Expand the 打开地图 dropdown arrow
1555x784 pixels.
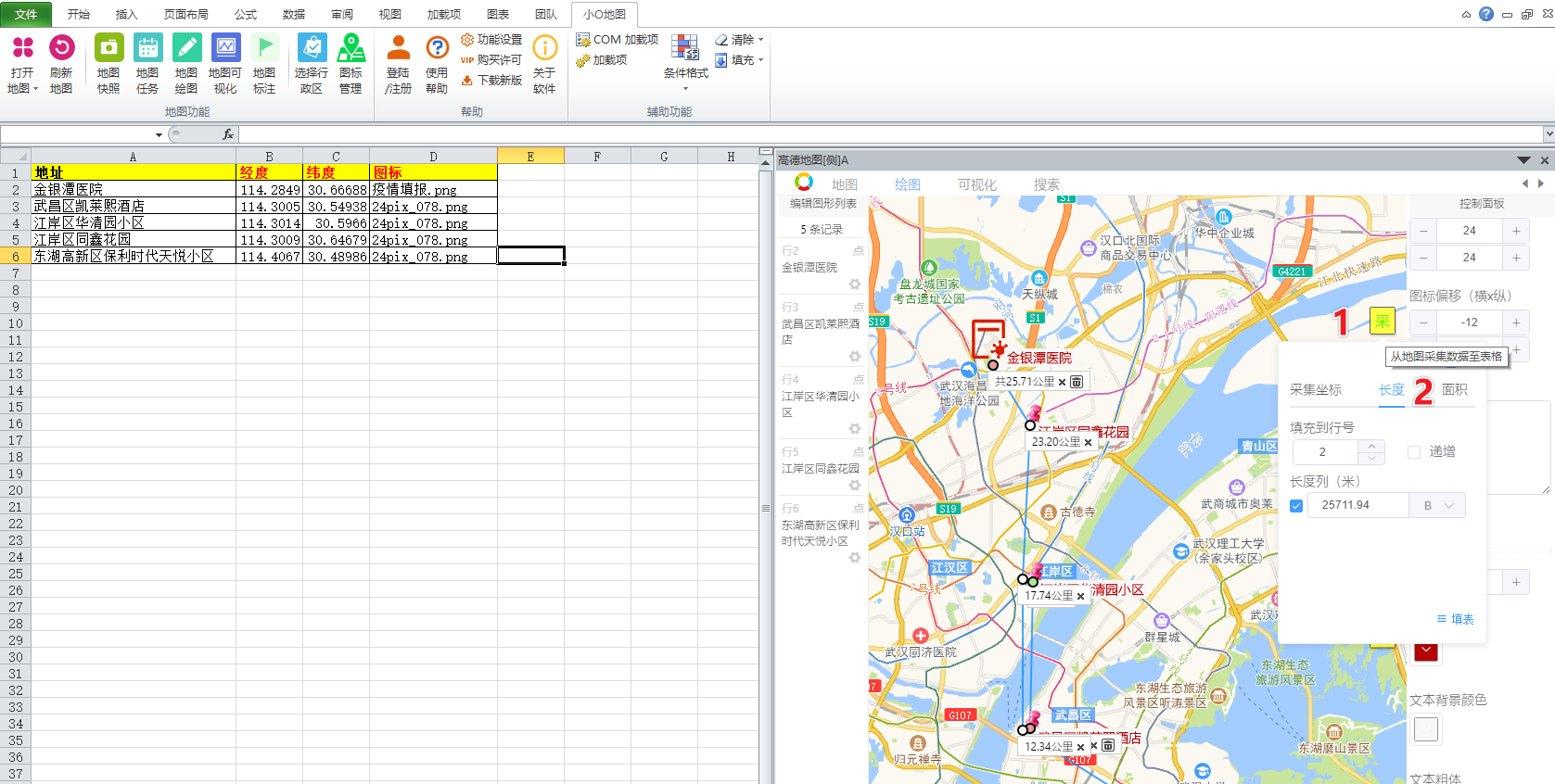(35, 89)
